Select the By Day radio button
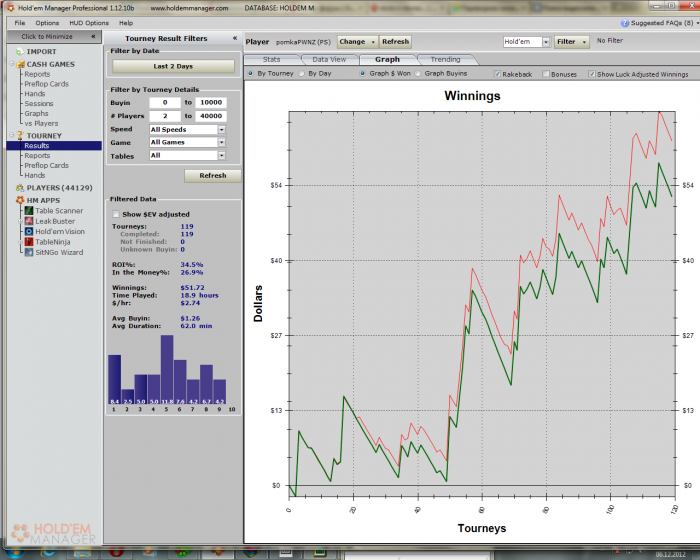This screenshot has width=700, height=560. coord(302,73)
